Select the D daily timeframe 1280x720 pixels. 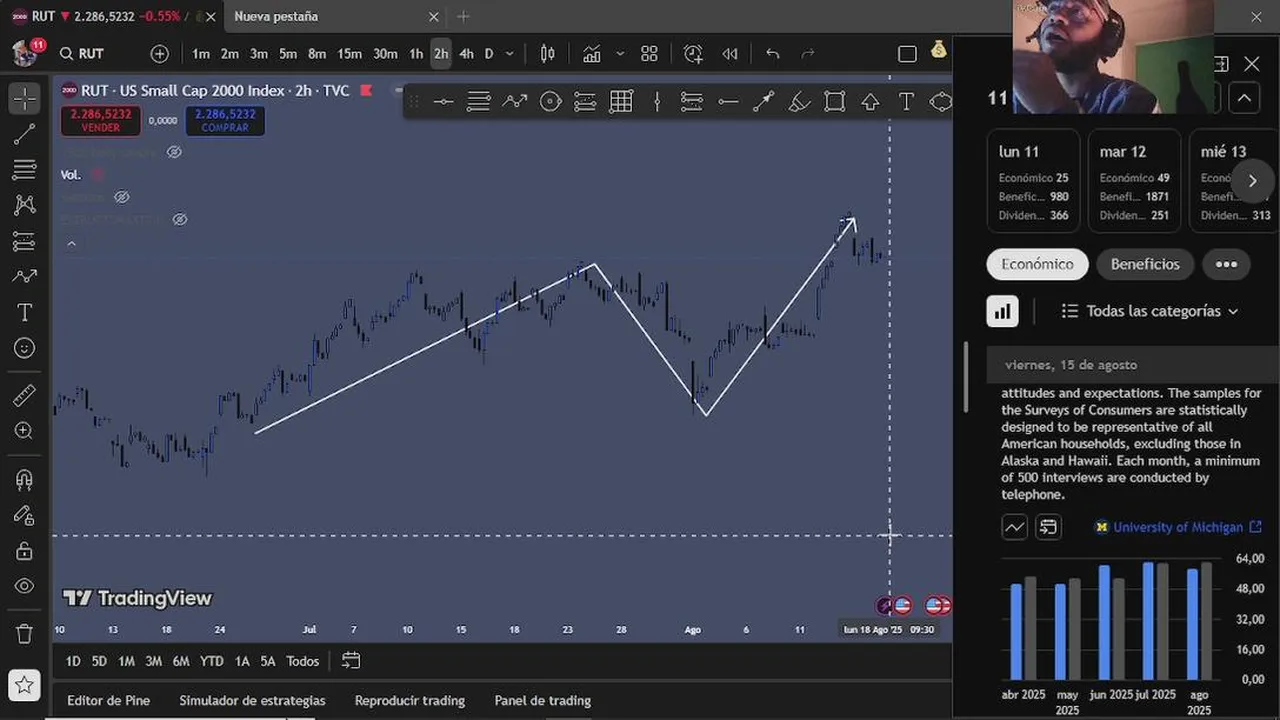(x=489, y=54)
